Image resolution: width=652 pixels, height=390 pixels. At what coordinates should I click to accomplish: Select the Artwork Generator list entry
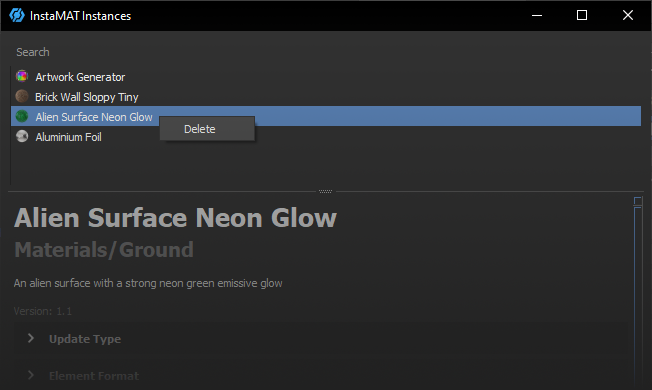point(326,77)
